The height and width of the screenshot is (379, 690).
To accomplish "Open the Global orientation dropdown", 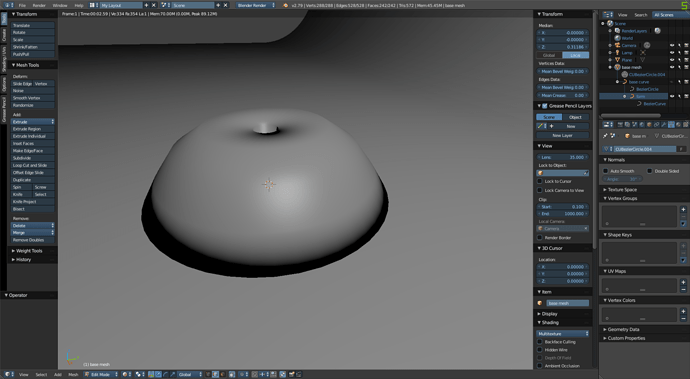I will click(x=190, y=374).
